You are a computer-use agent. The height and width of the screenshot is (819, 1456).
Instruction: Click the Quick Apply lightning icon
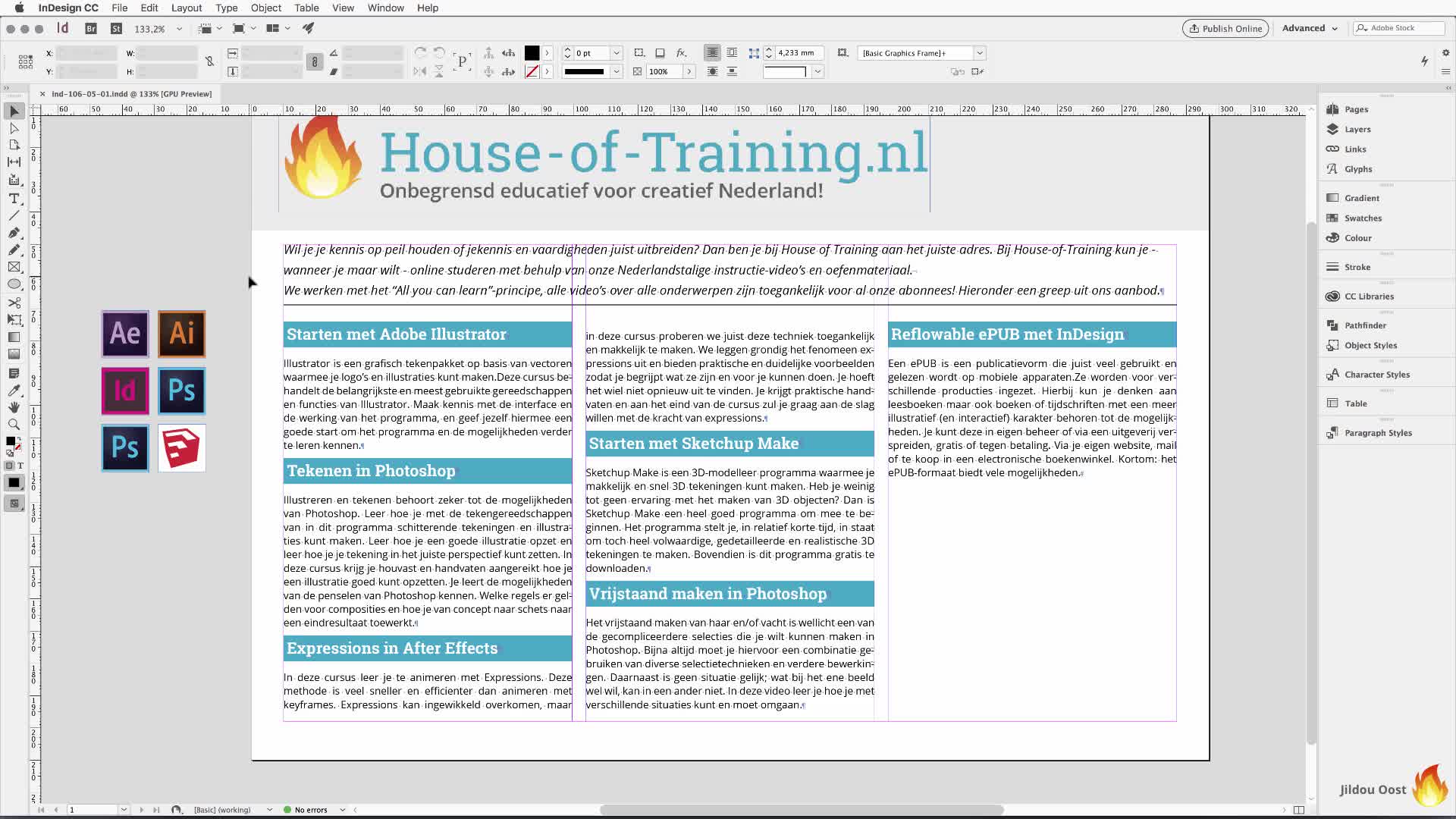point(1424,61)
